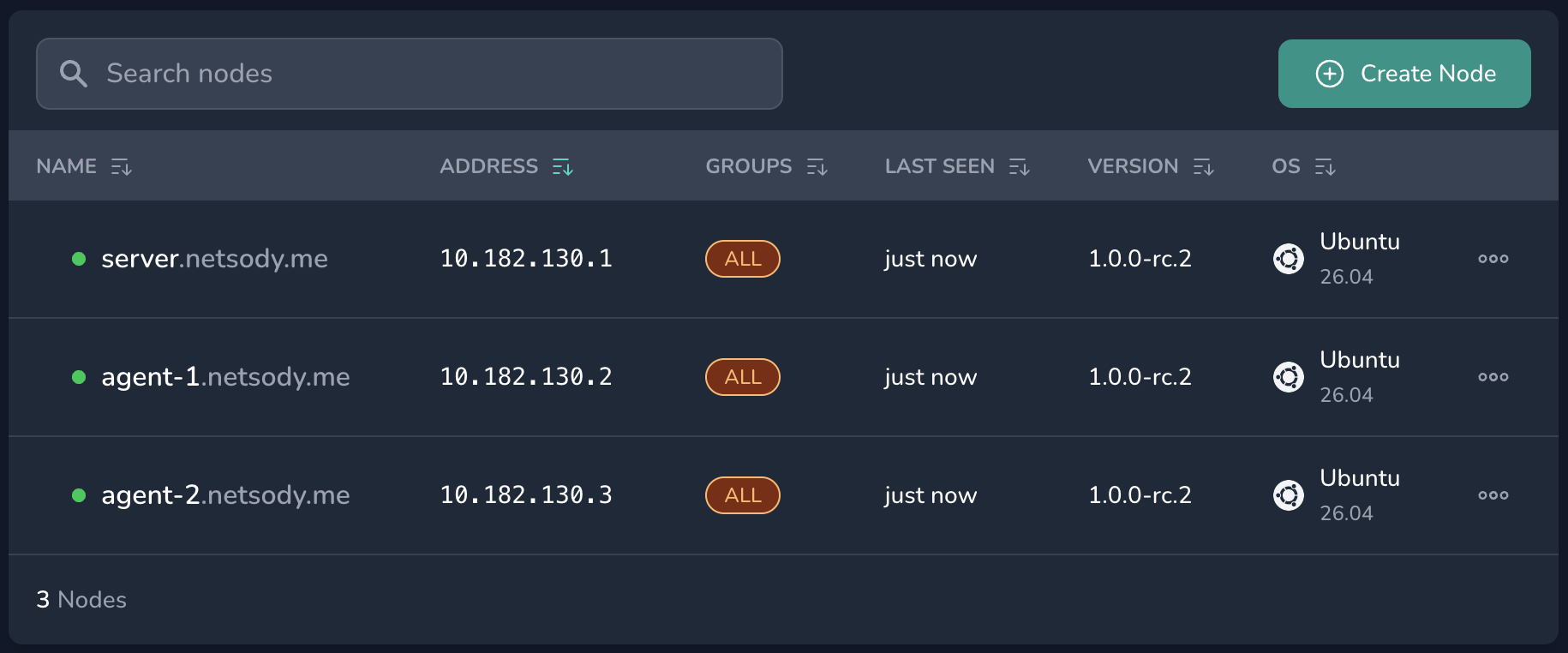Click version 1.0.0-rc.2 of agent-1.netsody.me
The image size is (1568, 653).
1140,377
